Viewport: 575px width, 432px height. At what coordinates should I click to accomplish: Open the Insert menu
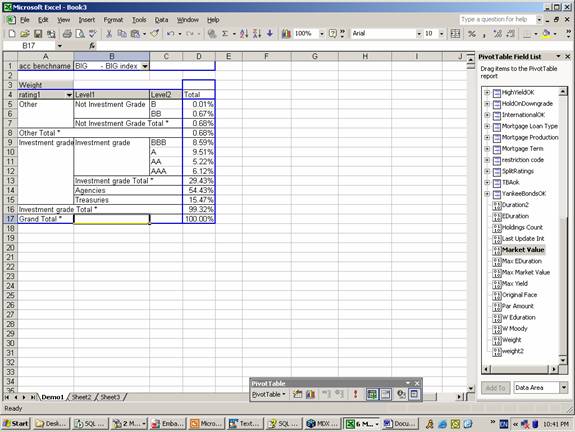coord(87,20)
